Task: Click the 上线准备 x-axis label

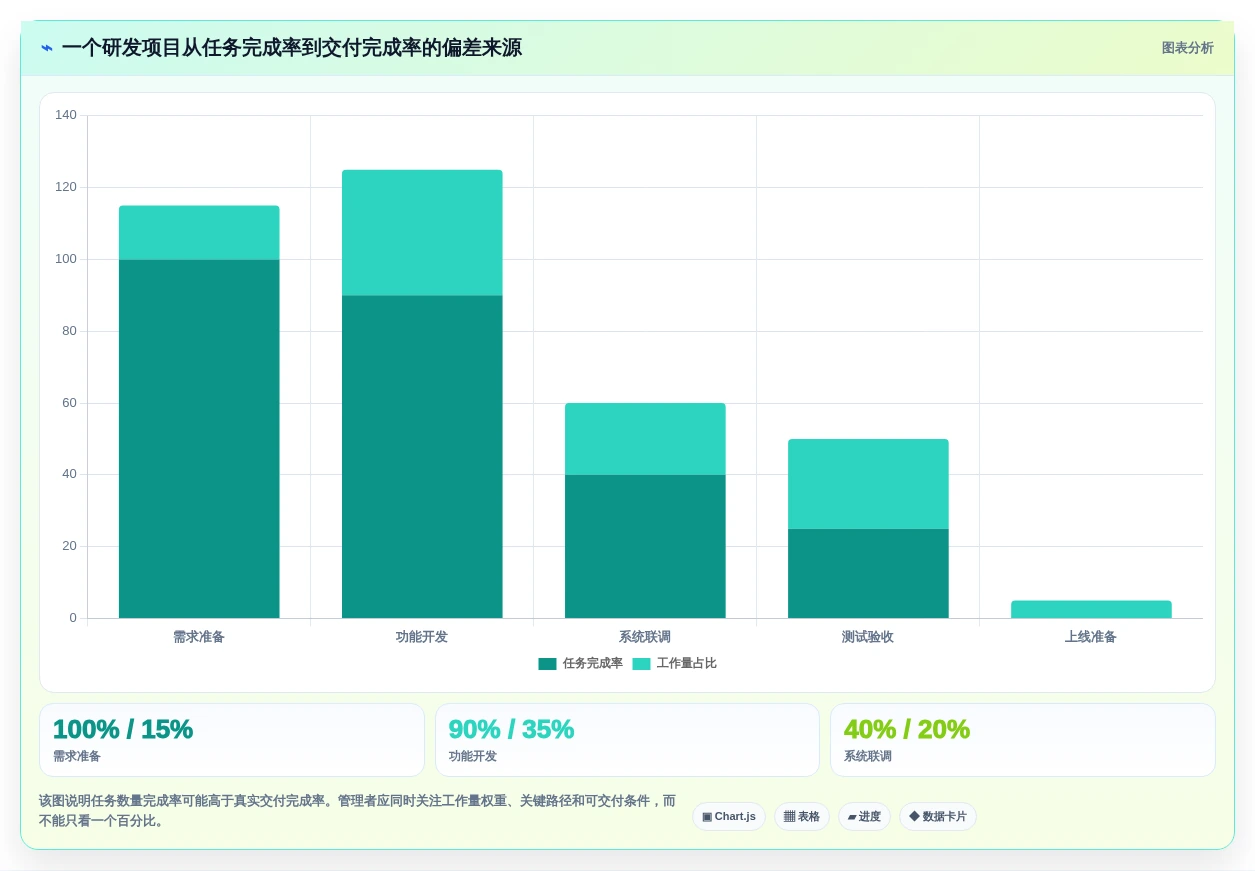Action: (1091, 637)
